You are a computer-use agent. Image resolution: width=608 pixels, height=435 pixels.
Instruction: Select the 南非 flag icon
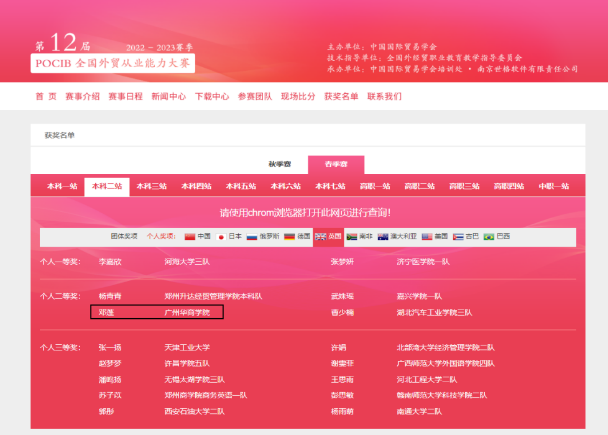[352, 236]
